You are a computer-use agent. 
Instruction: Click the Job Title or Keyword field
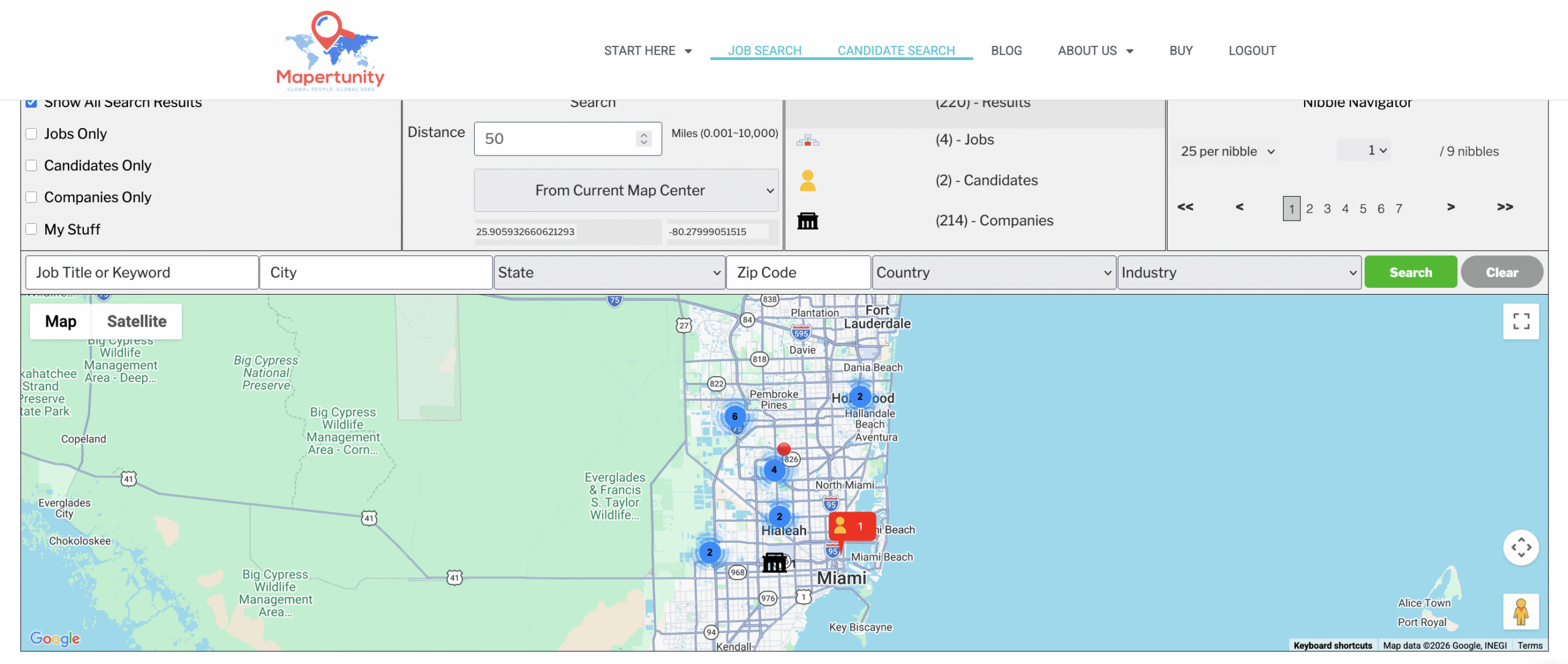(x=141, y=273)
